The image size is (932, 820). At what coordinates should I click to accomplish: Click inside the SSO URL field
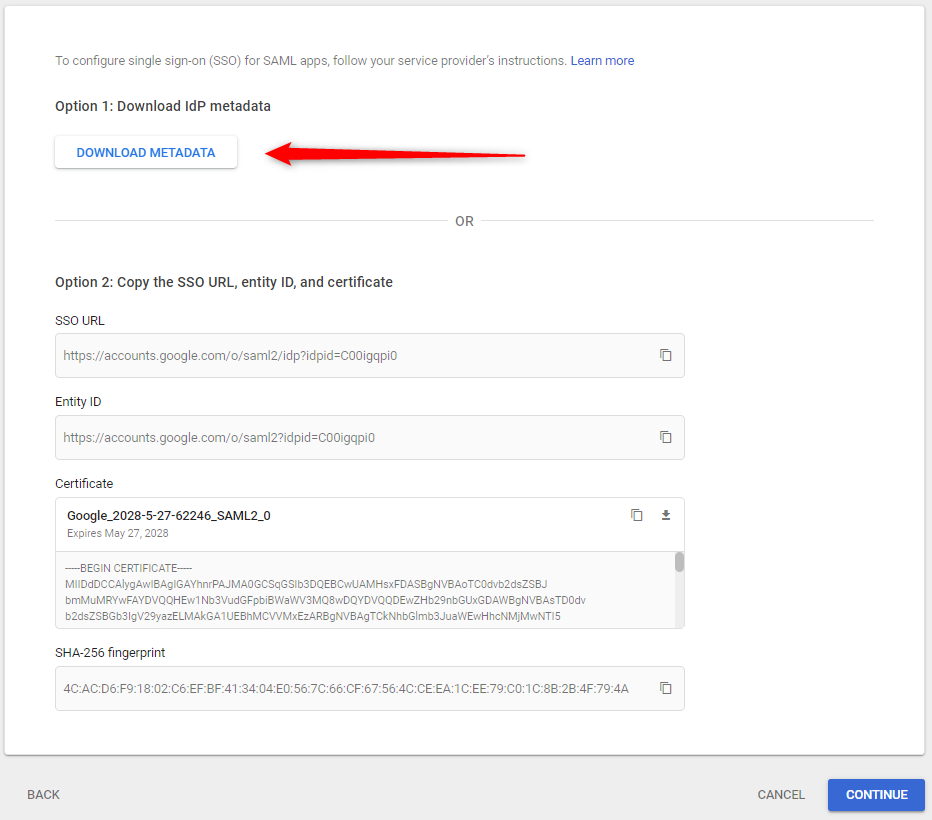[x=370, y=355]
